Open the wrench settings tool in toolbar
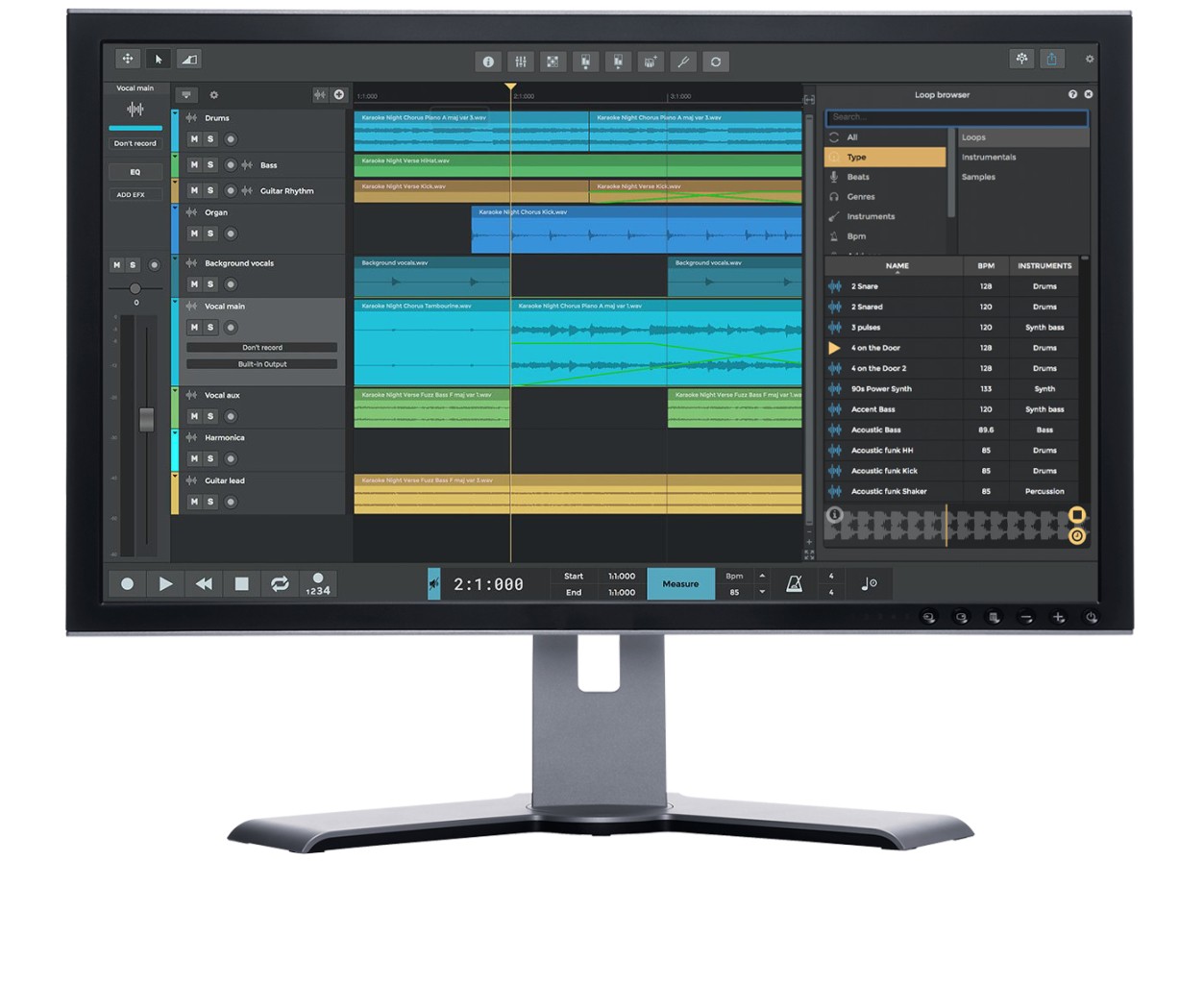 coord(683,61)
